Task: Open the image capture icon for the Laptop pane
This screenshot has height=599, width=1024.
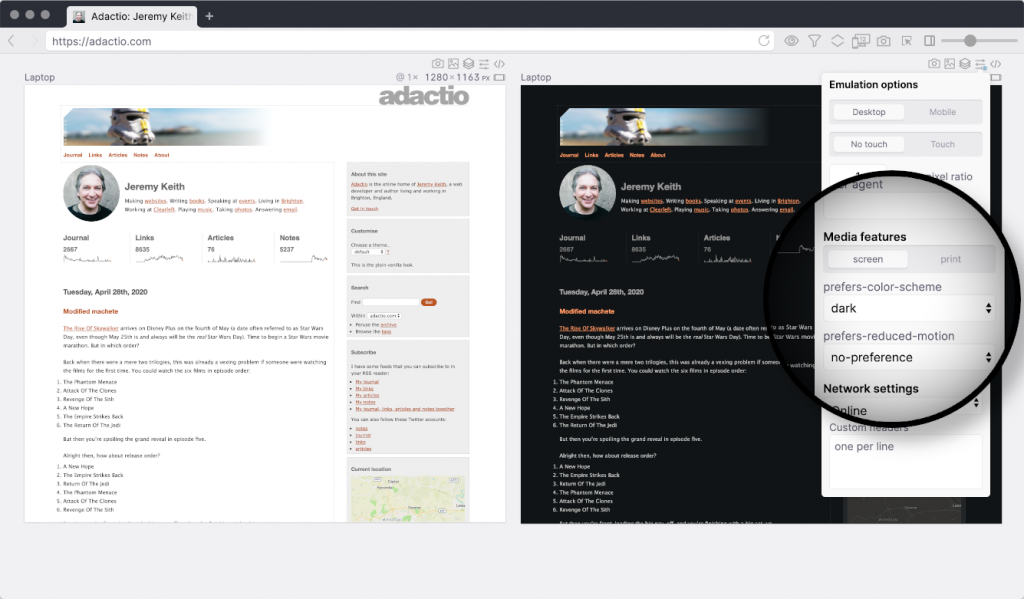Action: tap(453, 63)
